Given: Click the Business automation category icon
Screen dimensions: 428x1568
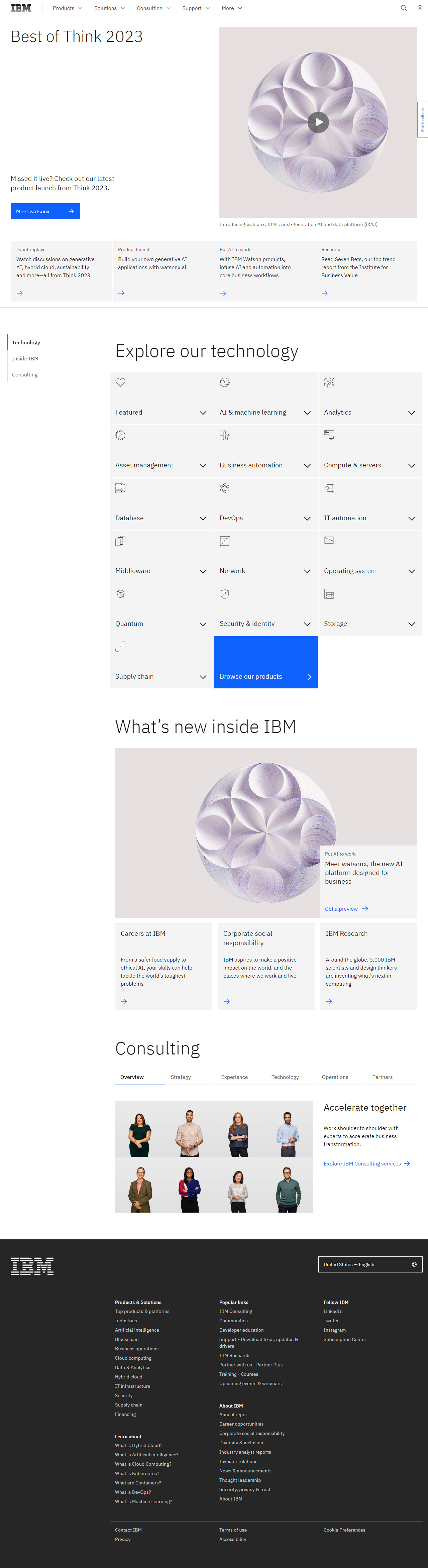Looking at the screenshot, I should [225, 435].
